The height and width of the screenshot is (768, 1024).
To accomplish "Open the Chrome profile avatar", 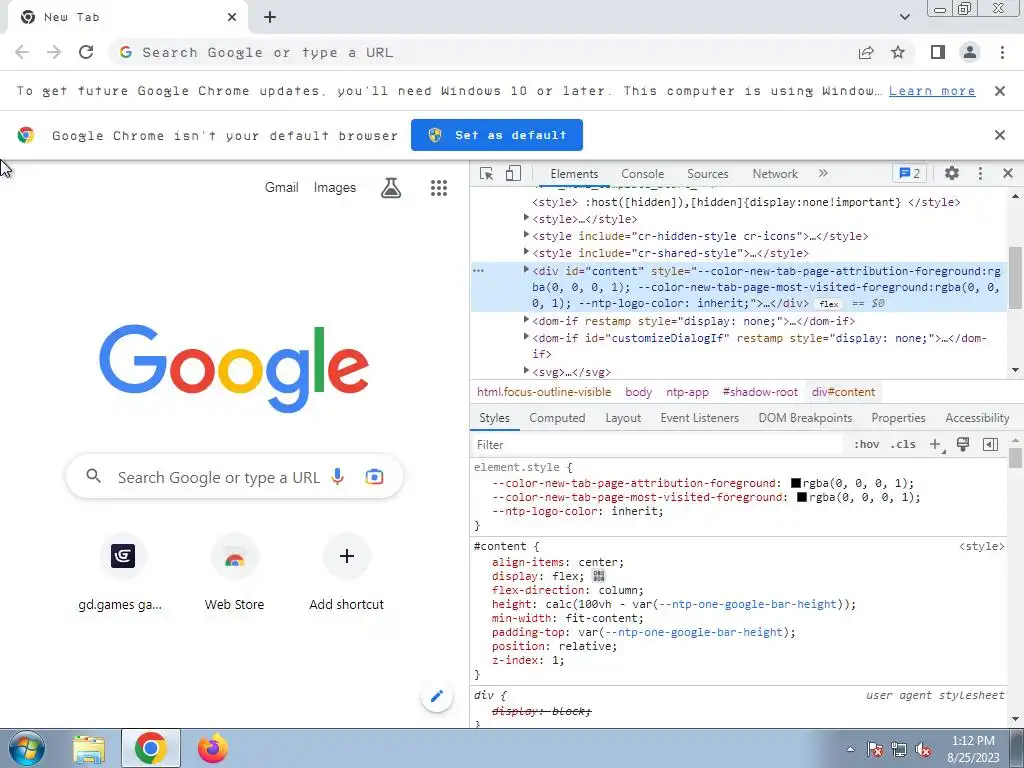I will 970,52.
